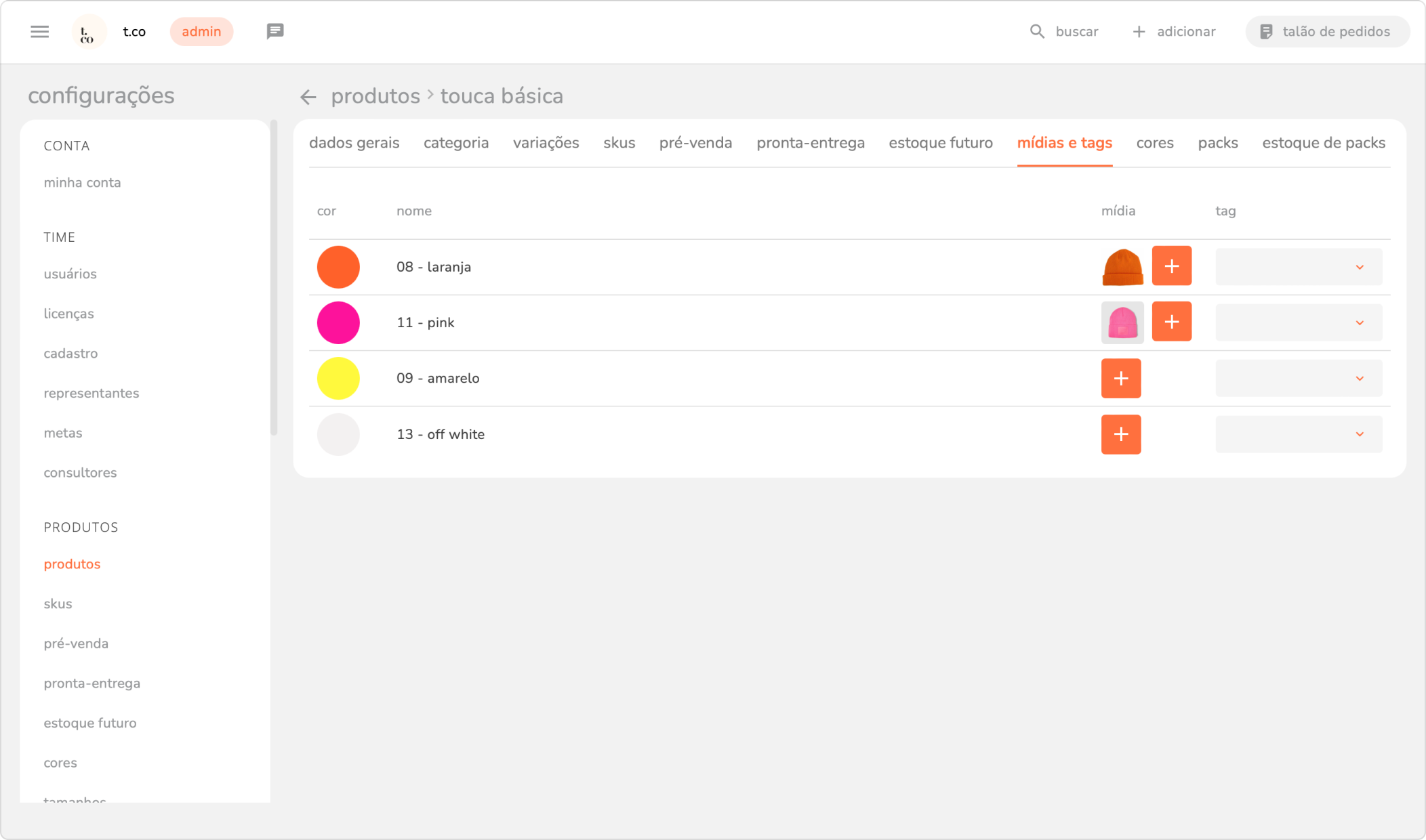Open tag dropdown for 13 - off white

pyautogui.click(x=1299, y=434)
